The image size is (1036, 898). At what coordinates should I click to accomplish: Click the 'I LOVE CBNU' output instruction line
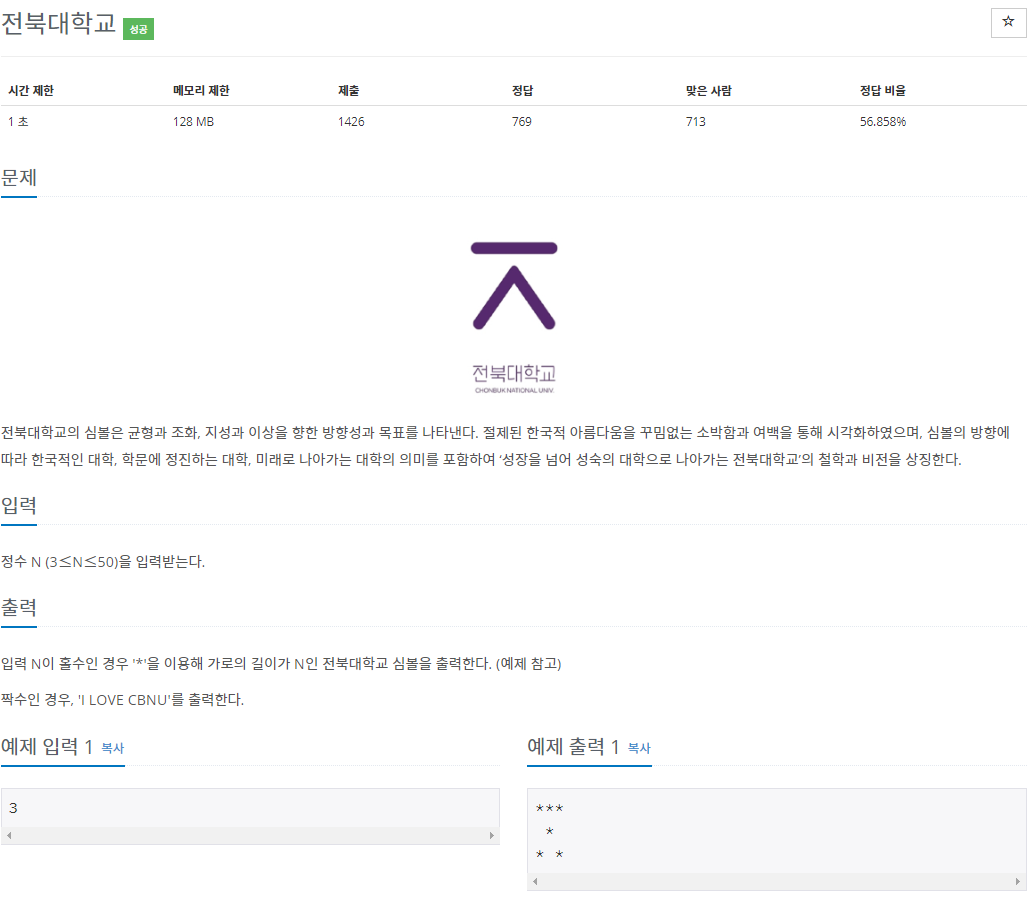(x=122, y=700)
